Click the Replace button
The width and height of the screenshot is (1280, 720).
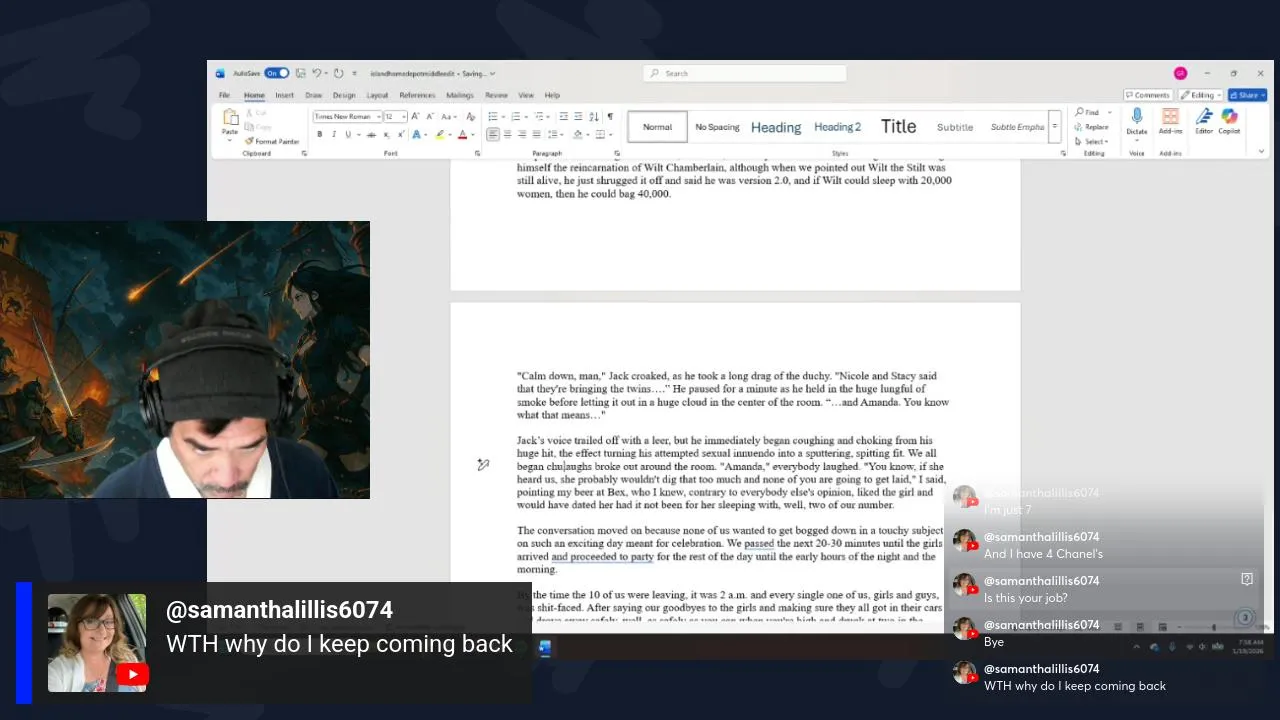(1092, 127)
